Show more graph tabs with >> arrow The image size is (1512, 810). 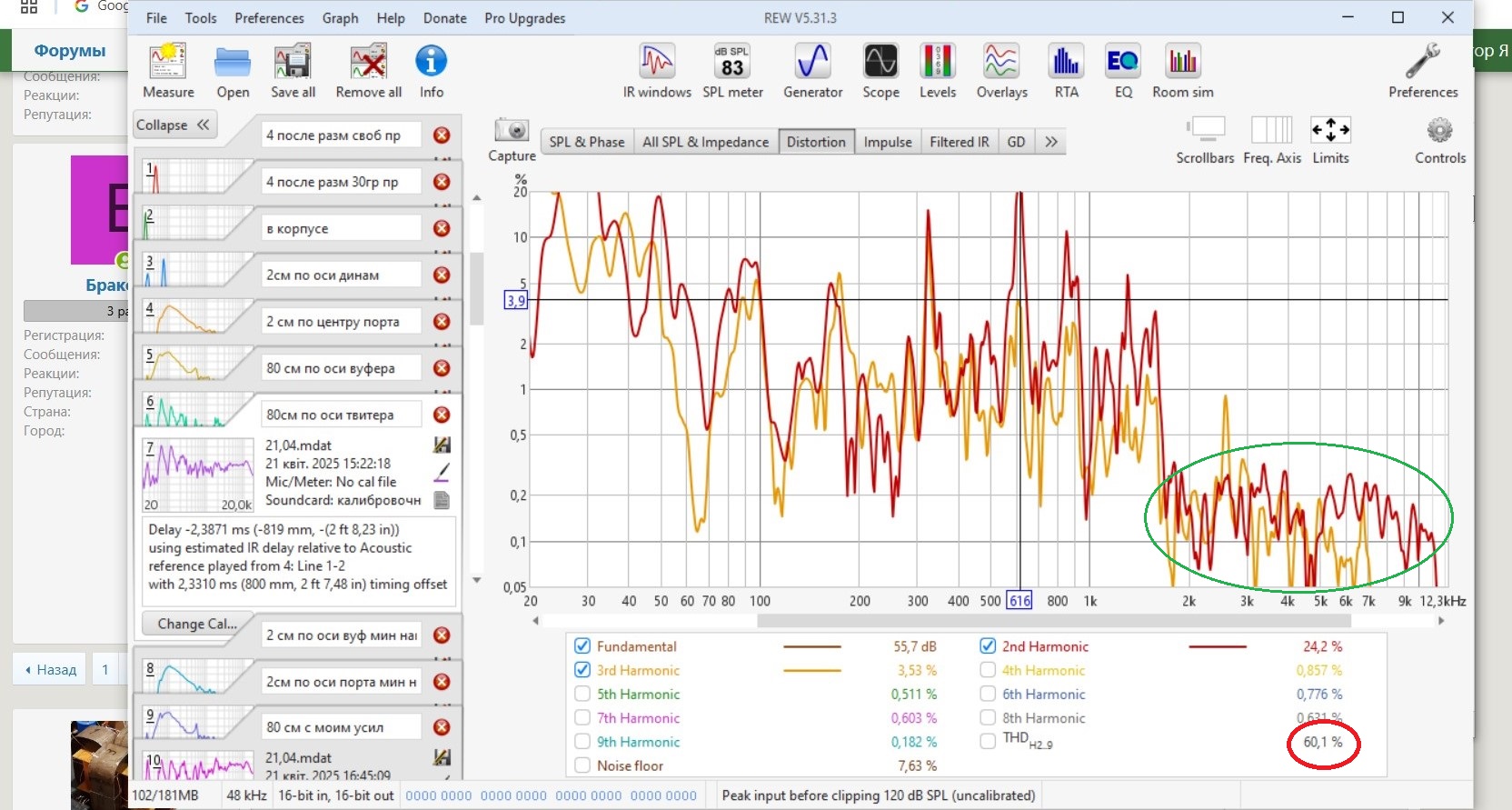click(1051, 142)
